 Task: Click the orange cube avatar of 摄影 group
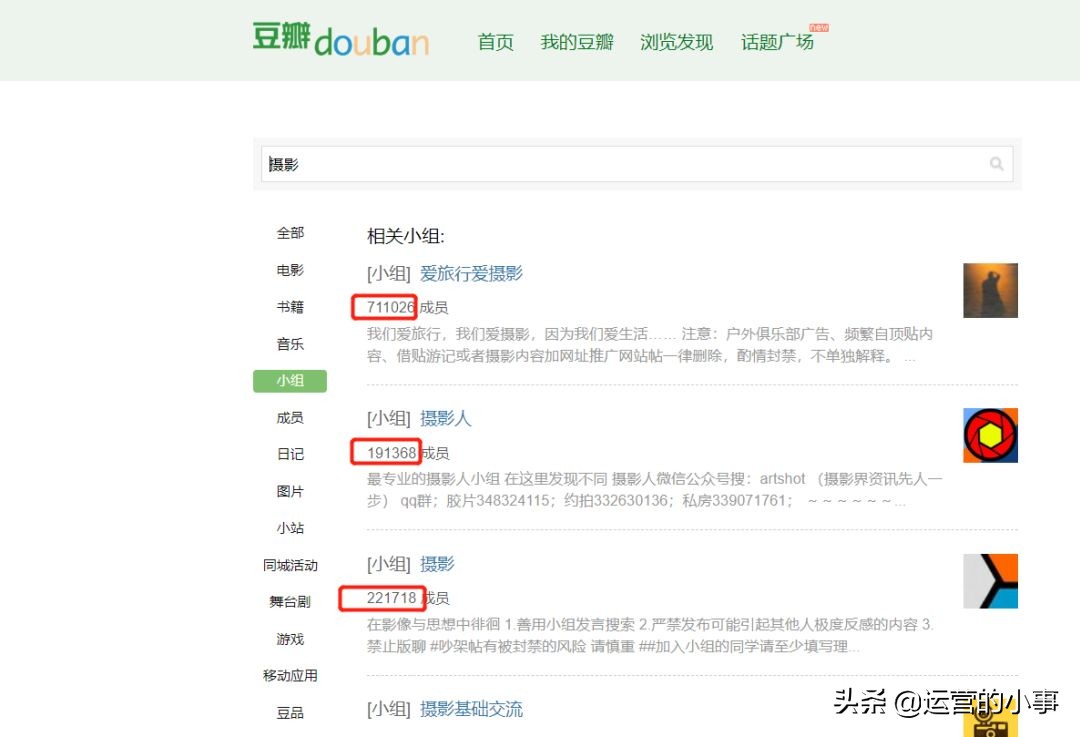pyautogui.click(x=990, y=581)
